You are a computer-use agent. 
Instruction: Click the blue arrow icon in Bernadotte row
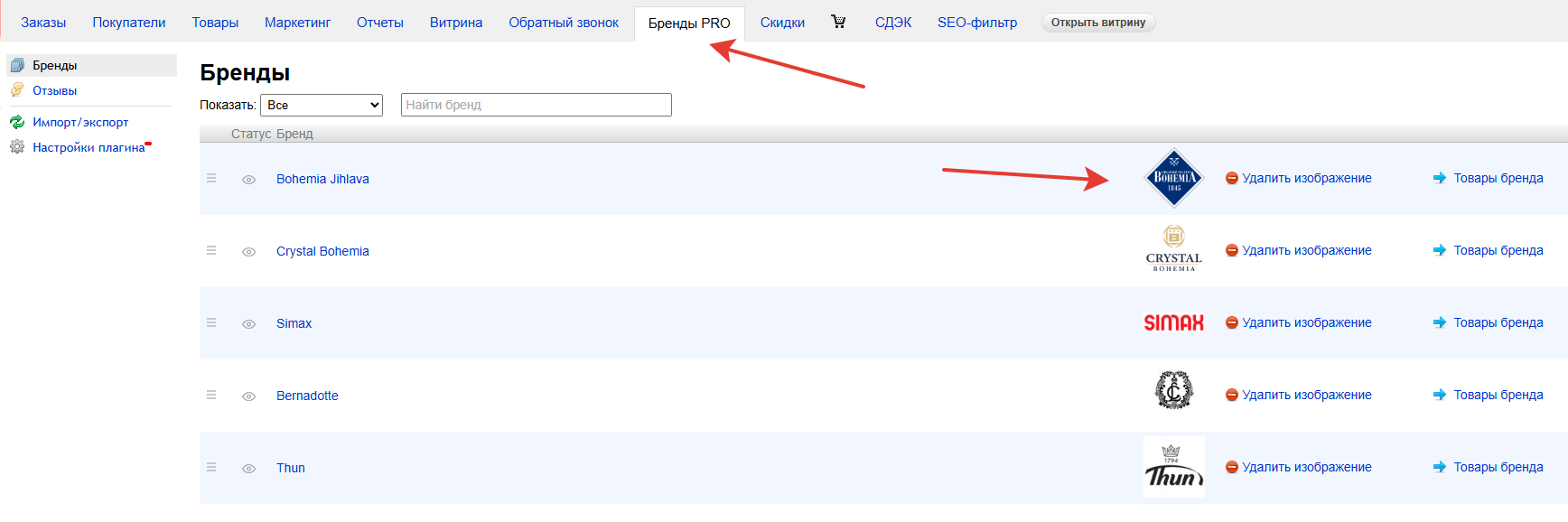tap(1439, 395)
